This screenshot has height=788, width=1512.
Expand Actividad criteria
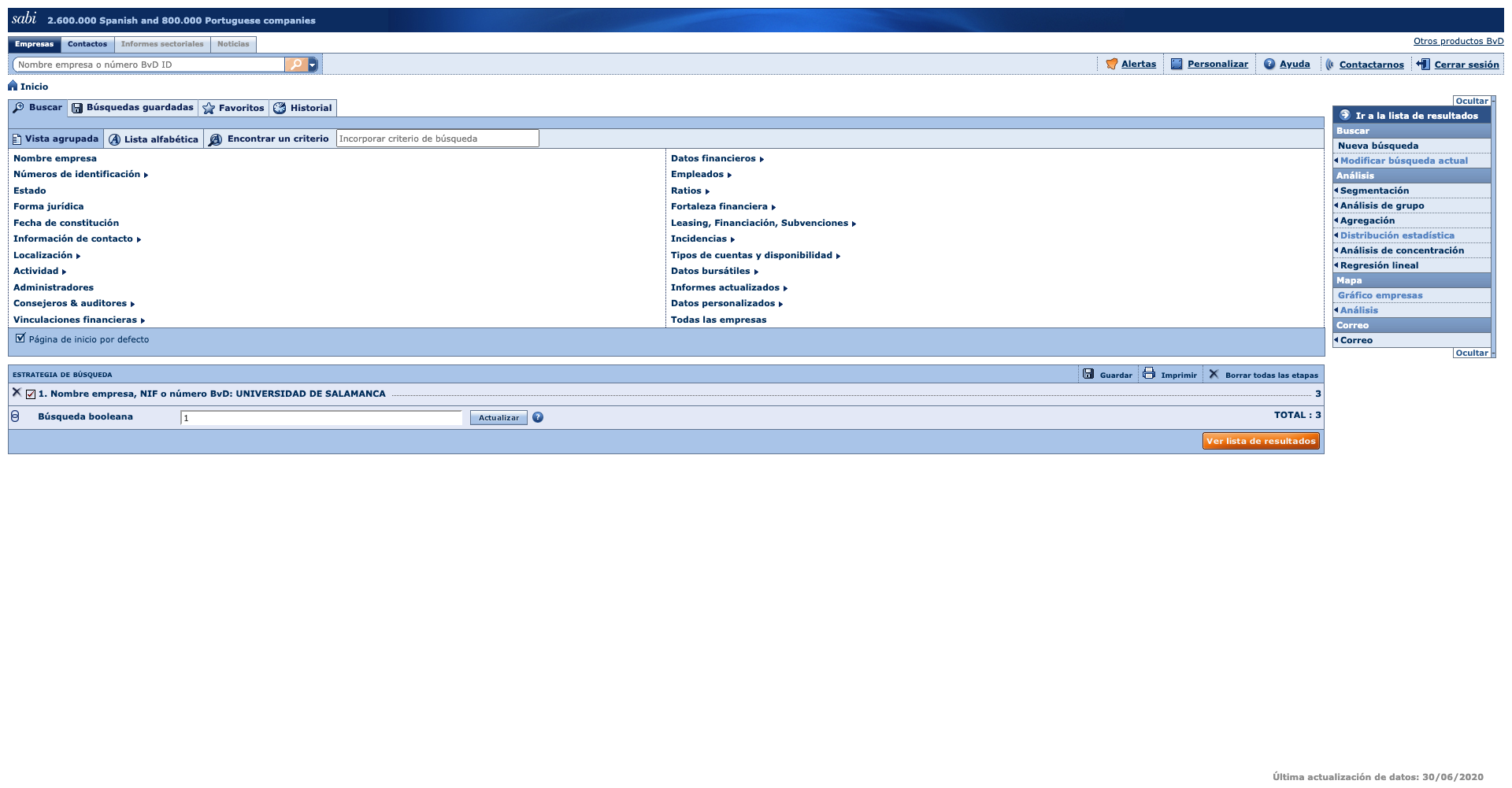(x=39, y=271)
